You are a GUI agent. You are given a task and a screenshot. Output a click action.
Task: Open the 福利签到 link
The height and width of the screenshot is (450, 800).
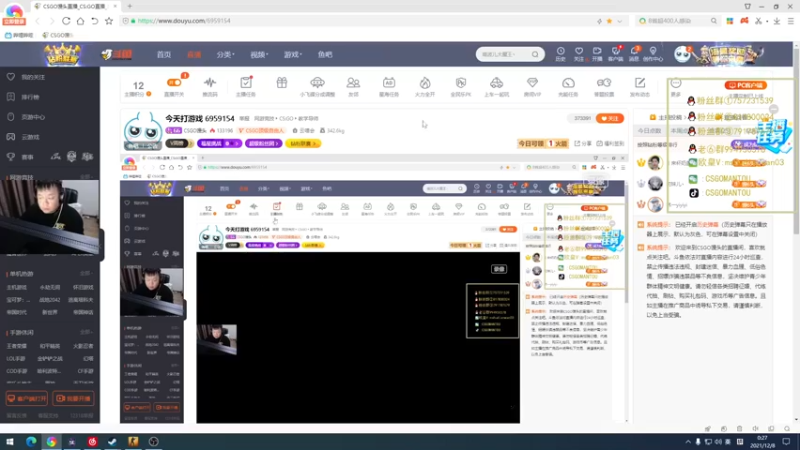pyautogui.click(x=610, y=144)
